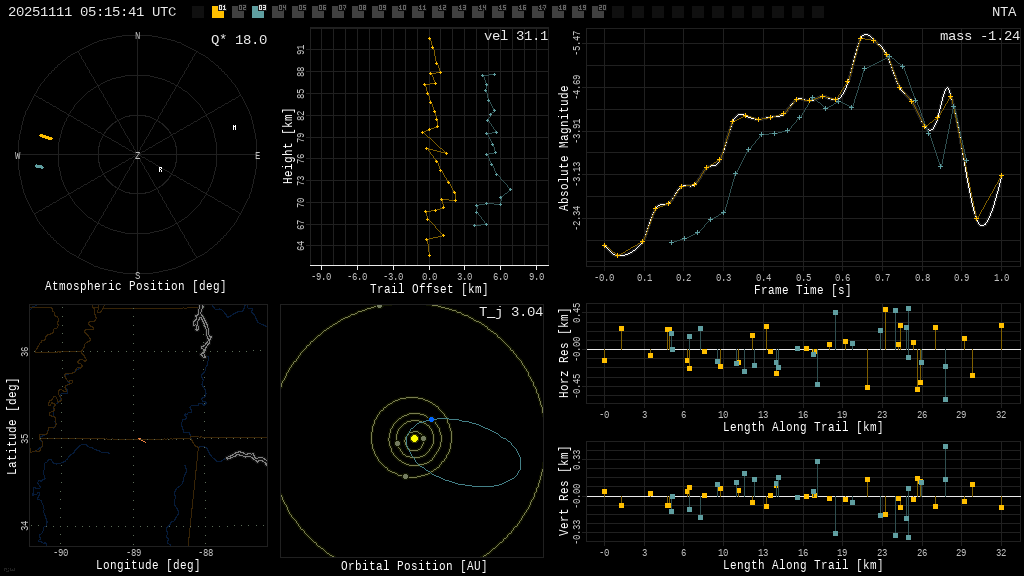Image resolution: width=1024 pixels, height=576 pixels.
Task: Click the Z zenith marker in the polar plot
Action: [138, 156]
